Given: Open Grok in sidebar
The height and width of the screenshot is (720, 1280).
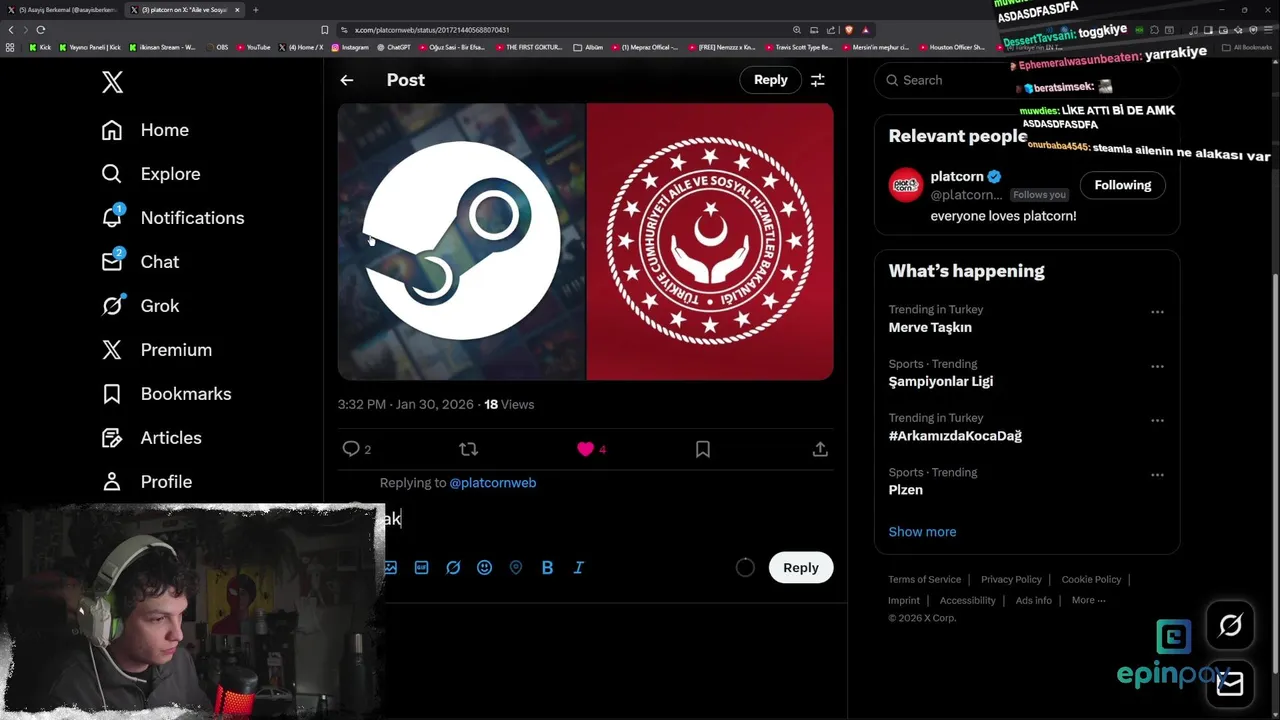Looking at the screenshot, I should pyautogui.click(x=140, y=306).
